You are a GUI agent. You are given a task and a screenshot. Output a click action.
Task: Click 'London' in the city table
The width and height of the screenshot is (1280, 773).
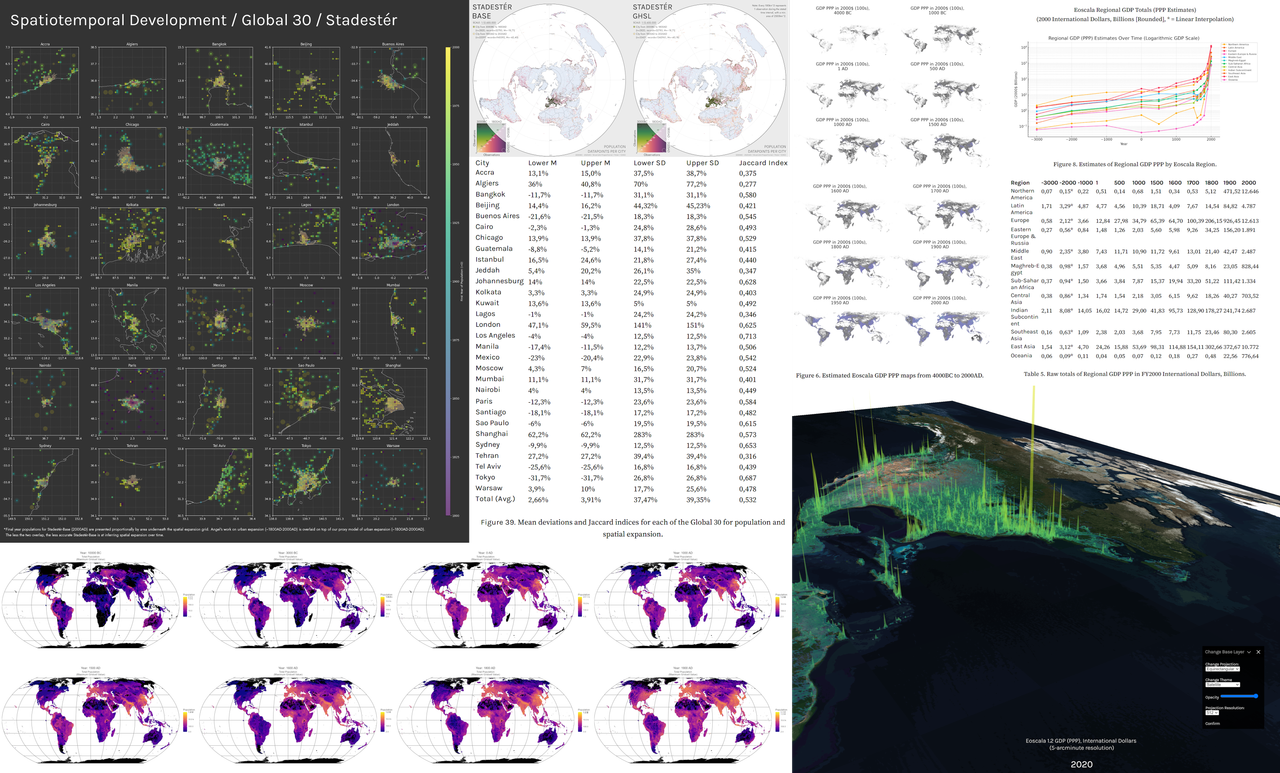click(x=489, y=325)
